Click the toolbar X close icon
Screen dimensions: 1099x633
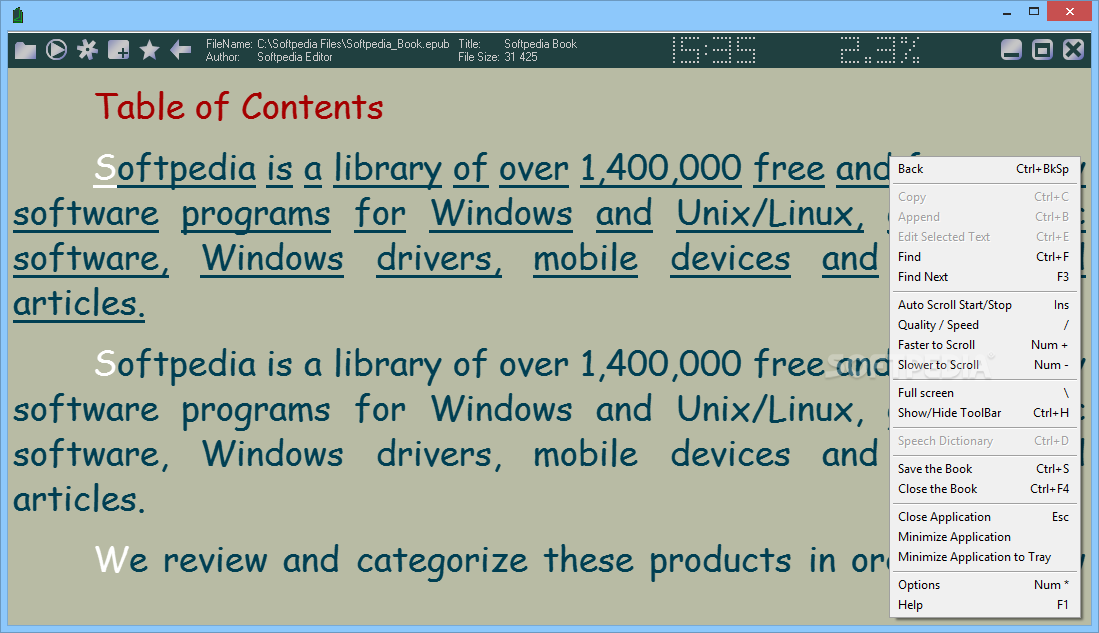point(1073,50)
